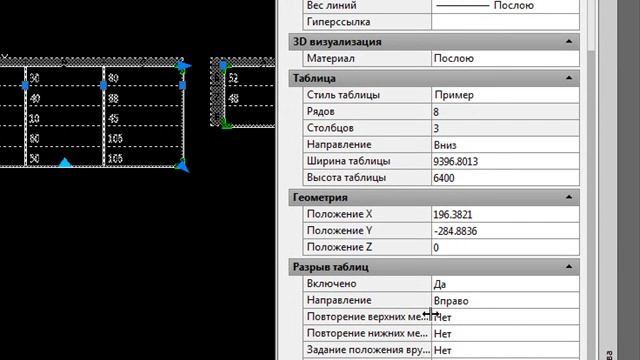Open the Вес линий value field
Screen dimensions: 640x360
tap(505, 6)
